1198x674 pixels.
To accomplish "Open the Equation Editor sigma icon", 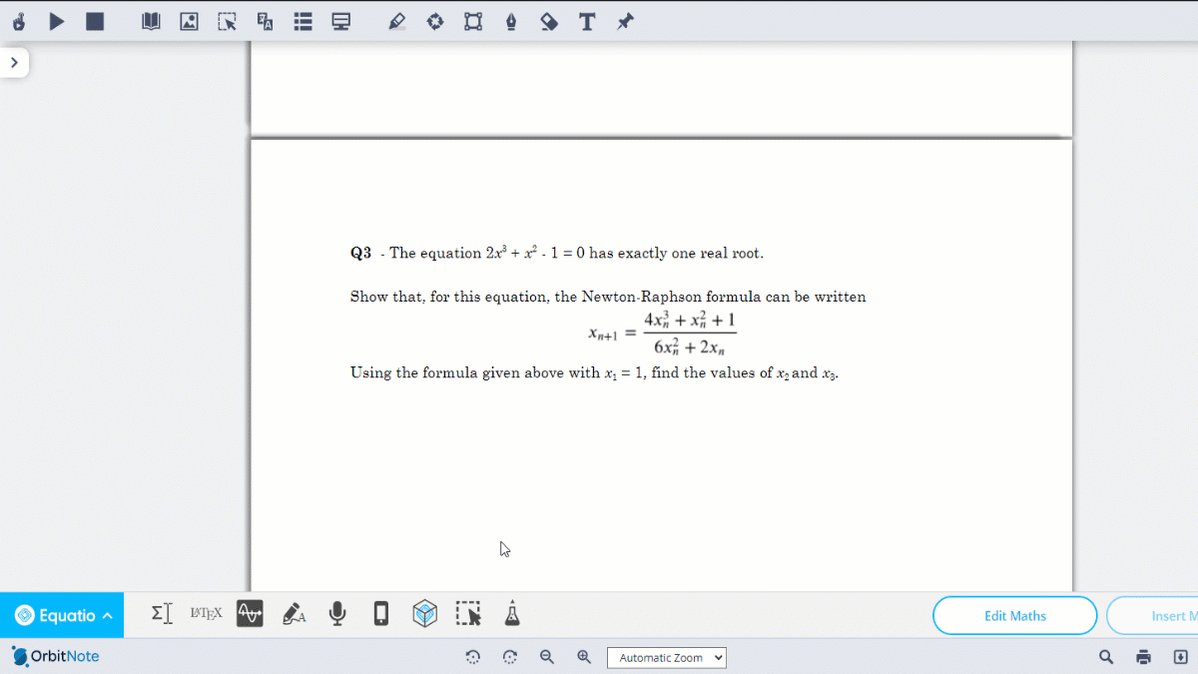I will (x=162, y=614).
